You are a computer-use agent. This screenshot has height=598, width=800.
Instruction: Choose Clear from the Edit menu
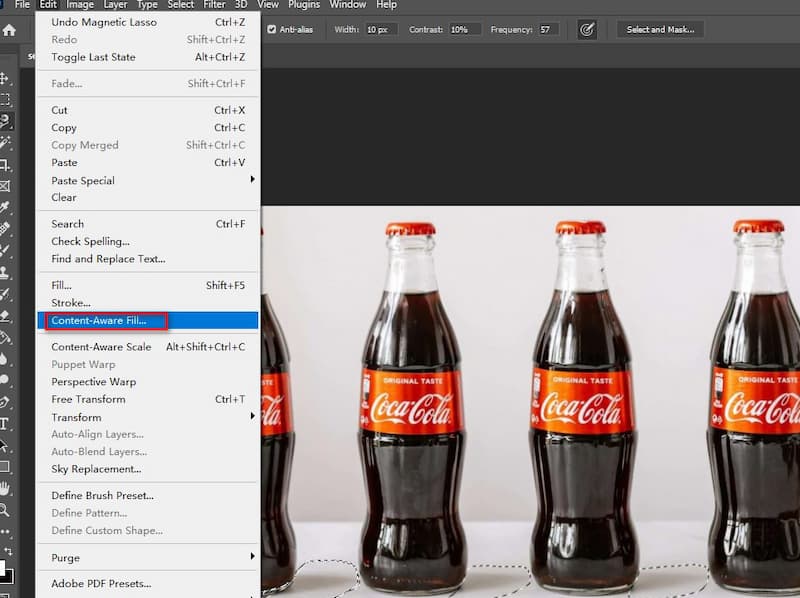pyautogui.click(x=148, y=197)
